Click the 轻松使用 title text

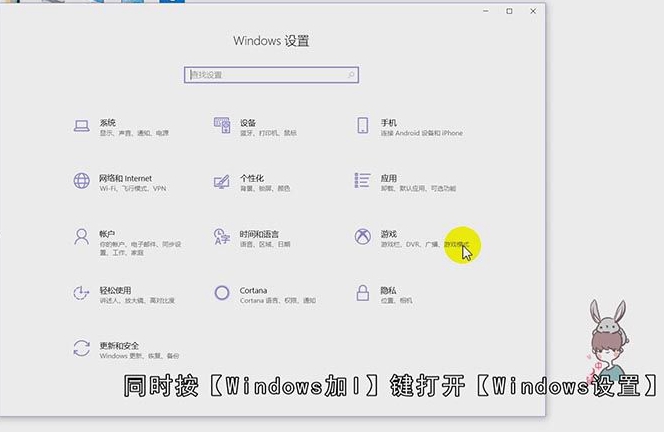pyautogui.click(x=115, y=290)
